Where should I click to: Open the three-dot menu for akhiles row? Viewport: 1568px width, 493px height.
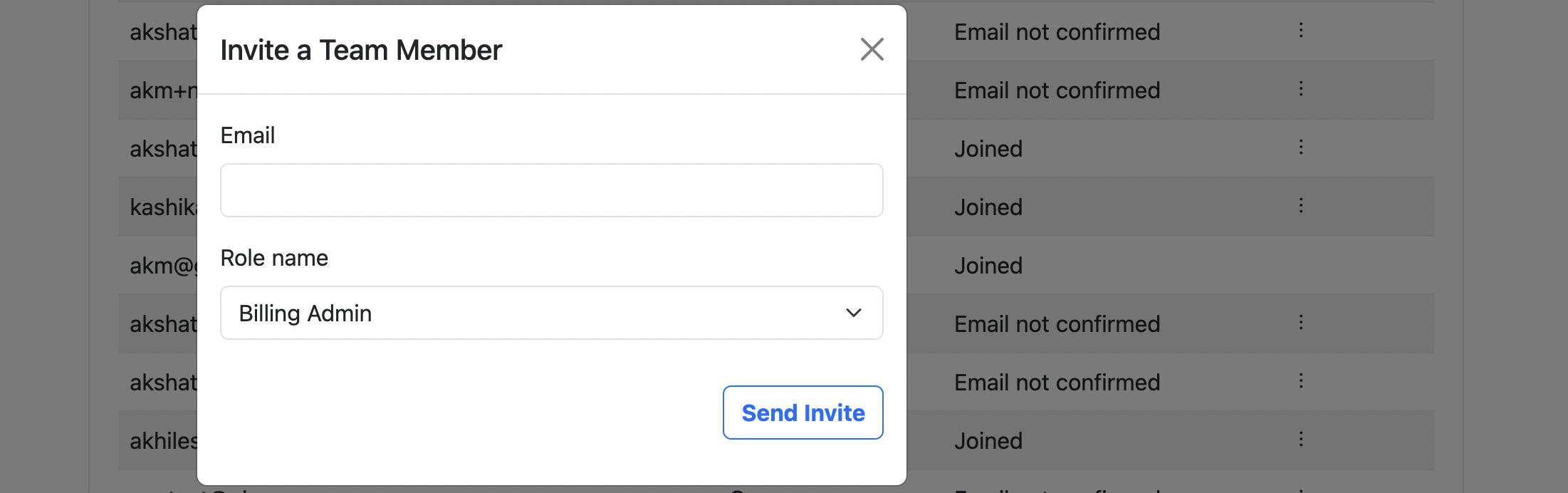1300,440
